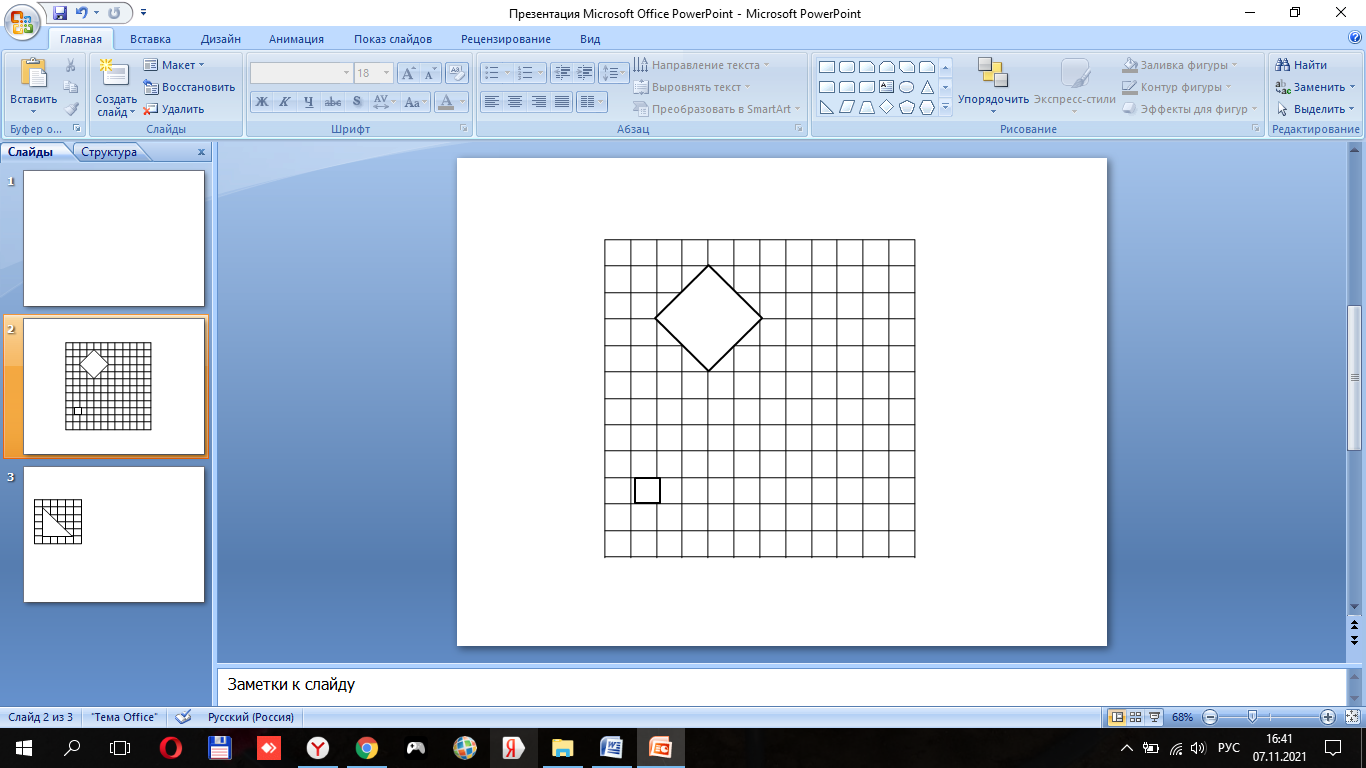Zoom out with the minus button
Screen dimensions: 1366x768
click(1210, 717)
